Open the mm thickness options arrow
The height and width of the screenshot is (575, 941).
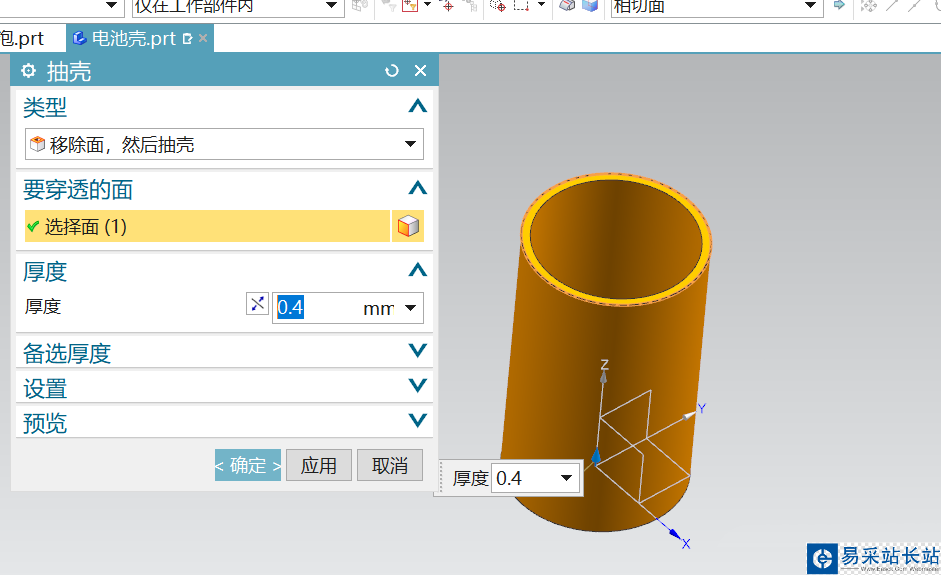(x=410, y=308)
